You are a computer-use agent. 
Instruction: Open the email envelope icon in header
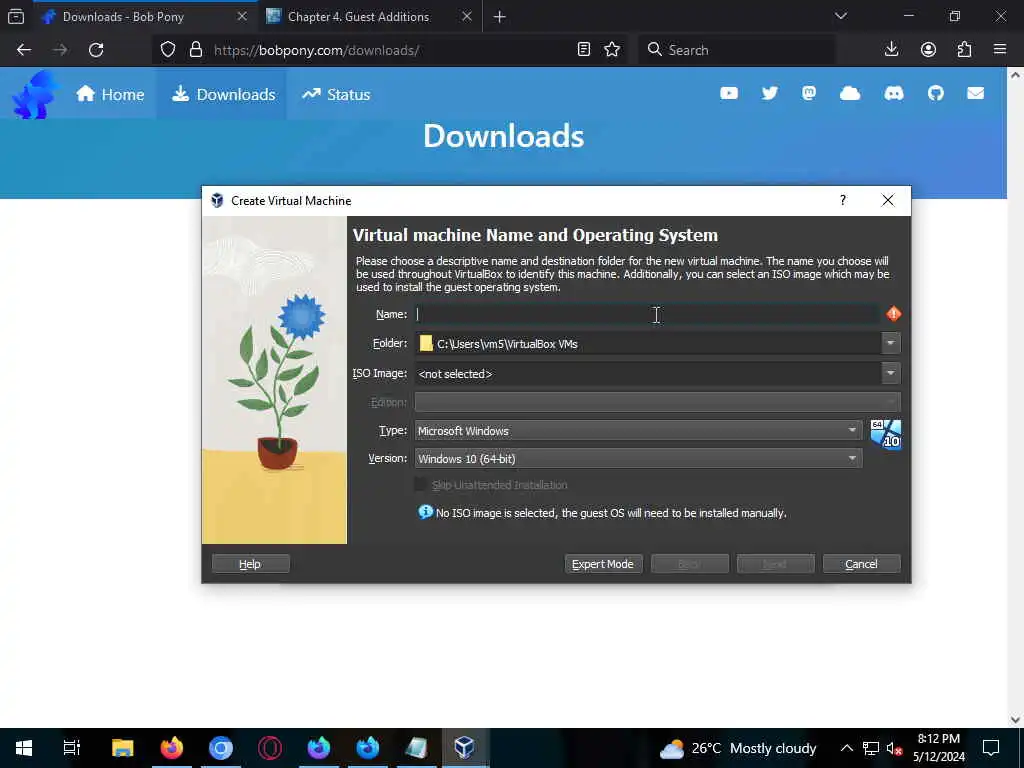pos(975,93)
